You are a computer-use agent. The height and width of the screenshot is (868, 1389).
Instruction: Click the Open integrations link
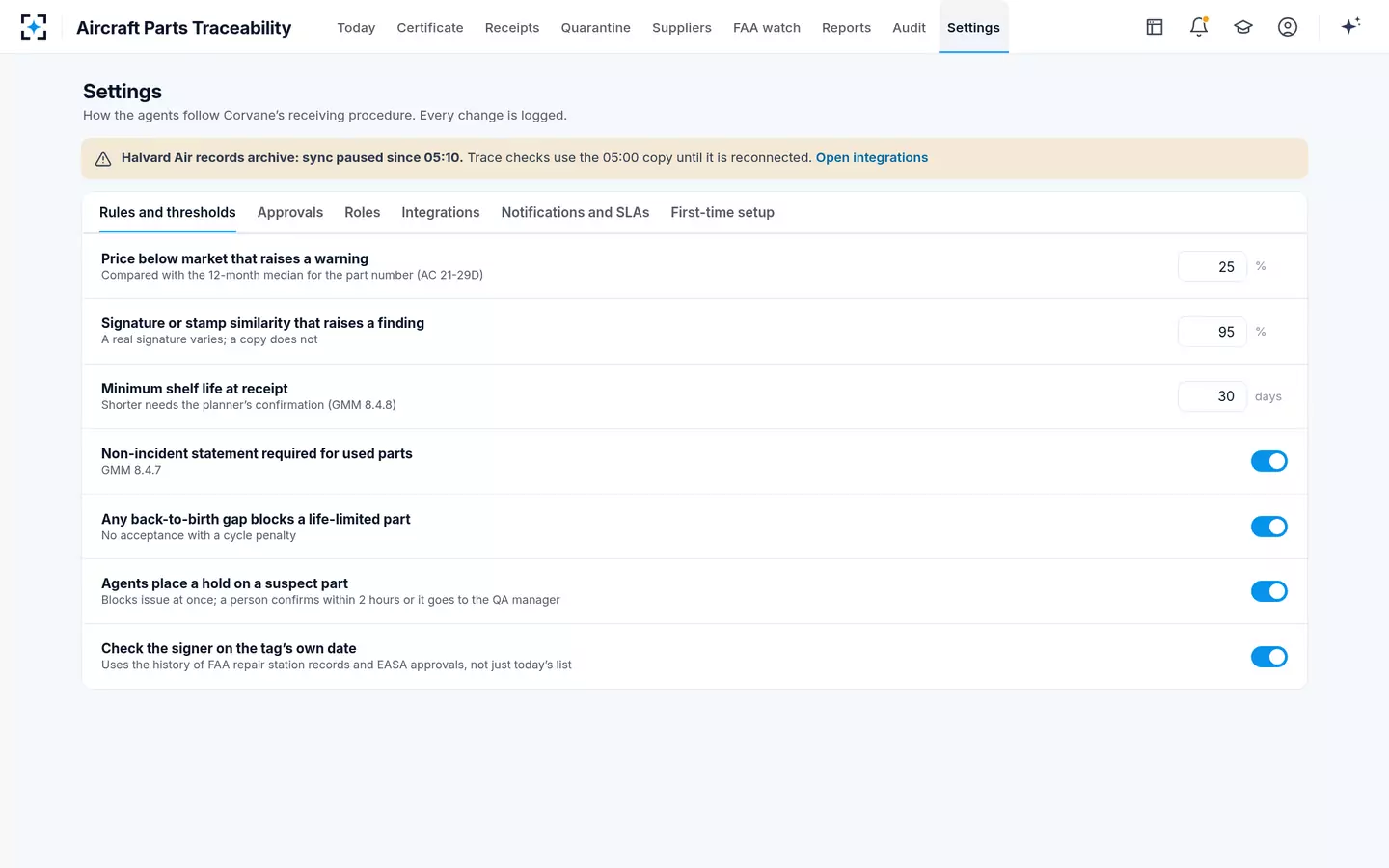coord(872,157)
